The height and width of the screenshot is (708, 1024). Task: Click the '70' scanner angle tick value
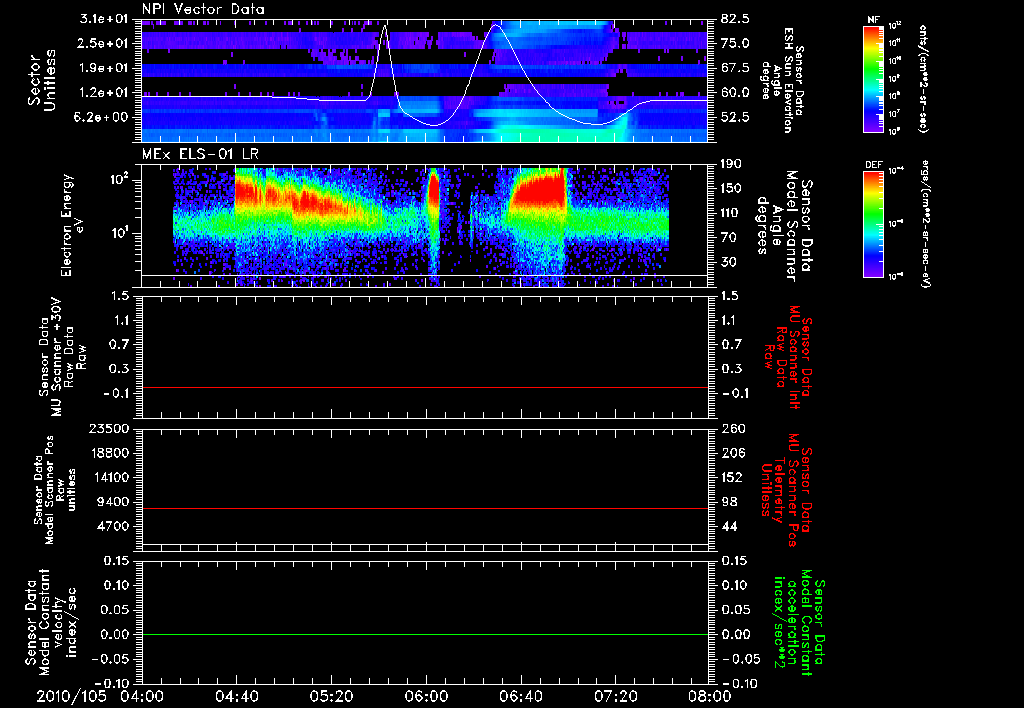coord(729,238)
